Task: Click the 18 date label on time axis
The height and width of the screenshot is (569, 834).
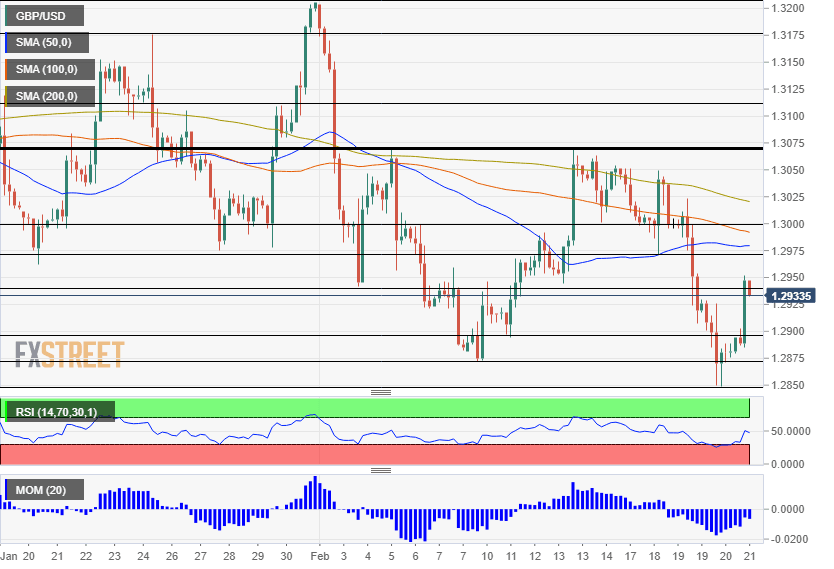Action: pyautogui.click(x=654, y=556)
